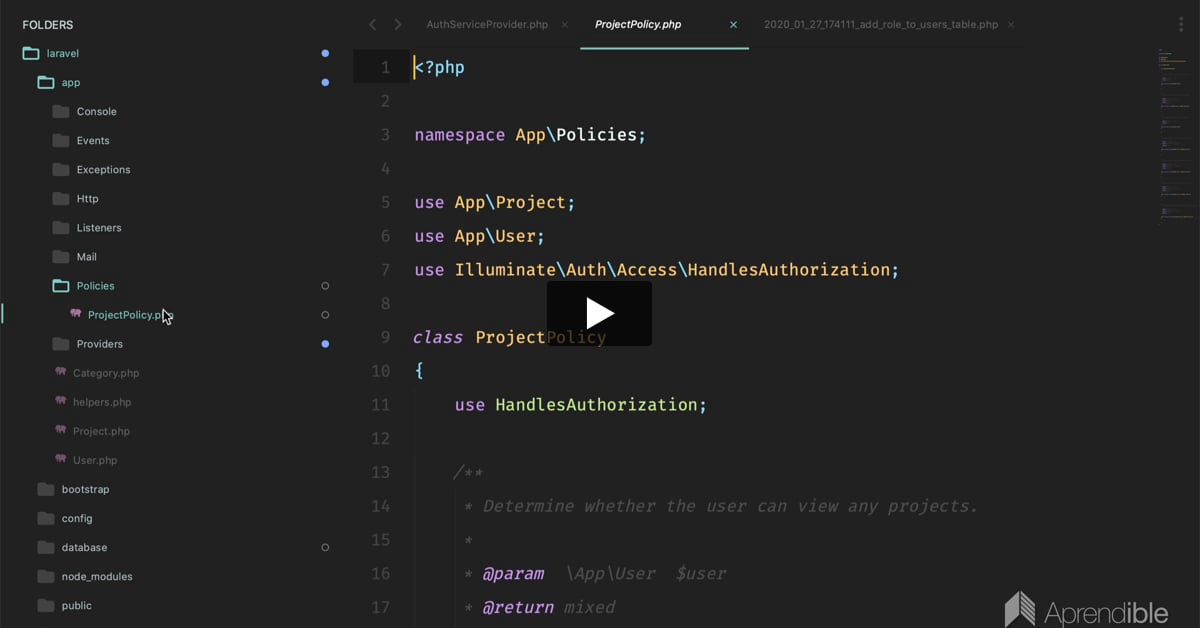
Task: Open the AuthServiceProvider.php tab
Action: 488,24
